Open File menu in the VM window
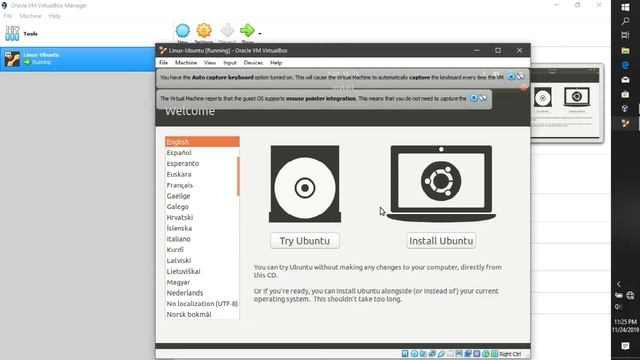The height and width of the screenshot is (360, 640). tap(163, 62)
